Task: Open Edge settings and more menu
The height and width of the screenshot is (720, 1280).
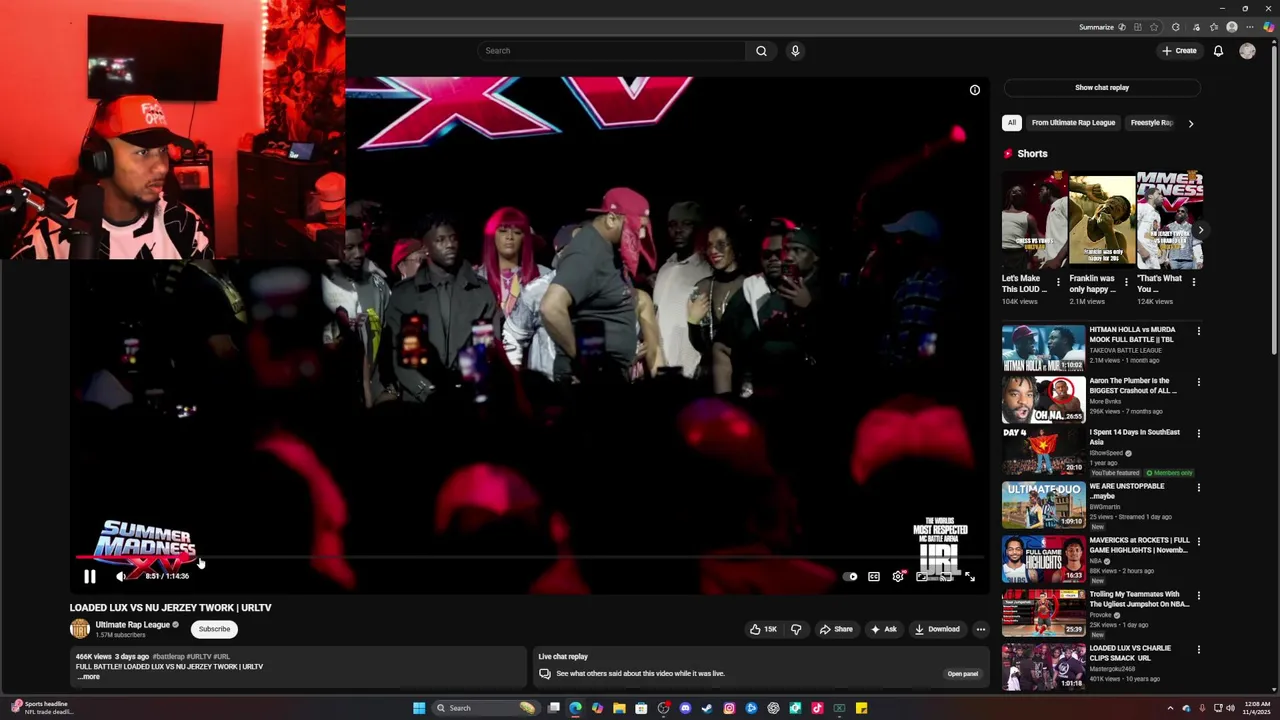Action: click(x=1250, y=27)
